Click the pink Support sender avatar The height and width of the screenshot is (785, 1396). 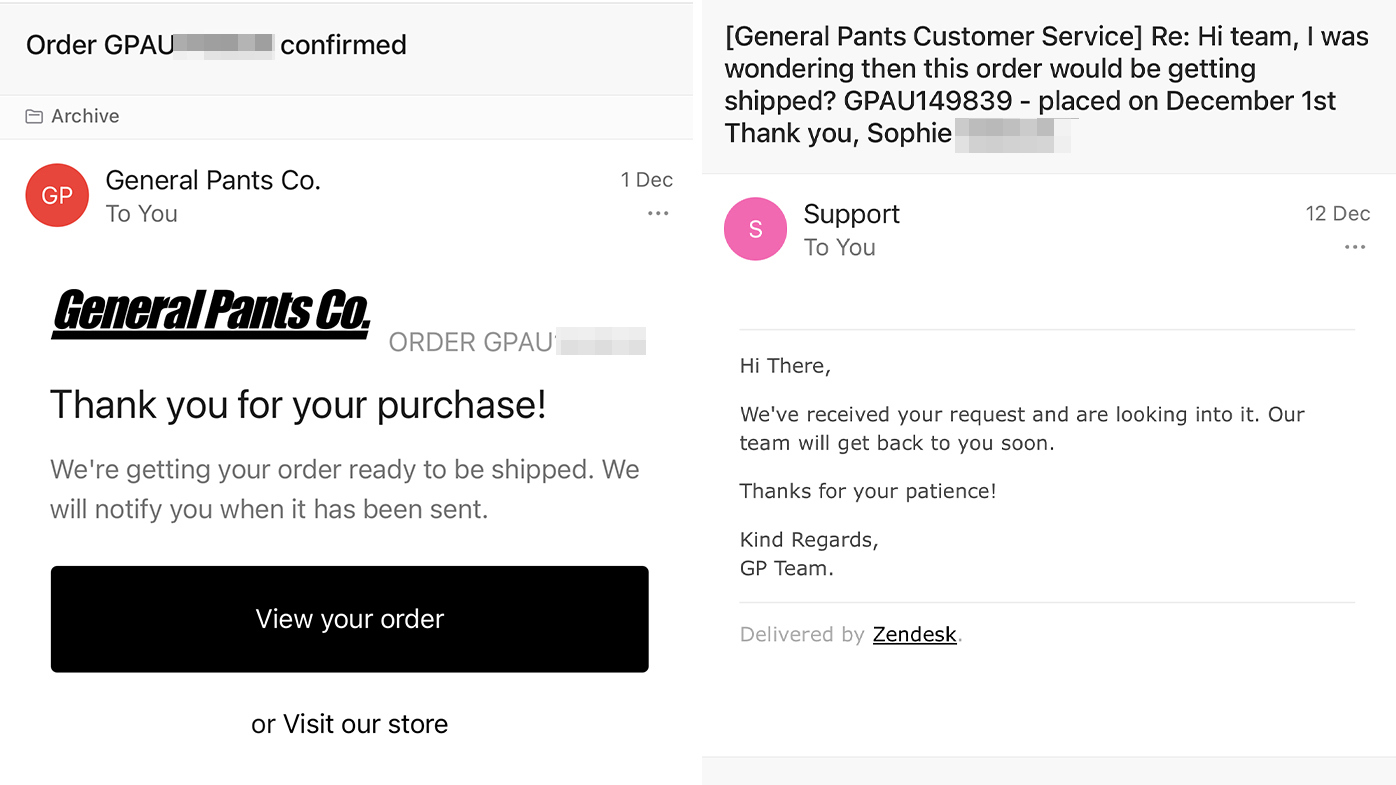(x=755, y=229)
